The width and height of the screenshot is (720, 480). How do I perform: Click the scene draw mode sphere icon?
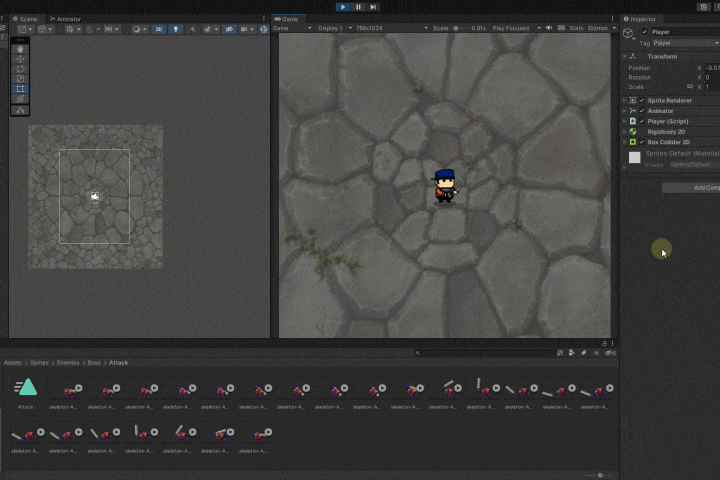pos(136,29)
